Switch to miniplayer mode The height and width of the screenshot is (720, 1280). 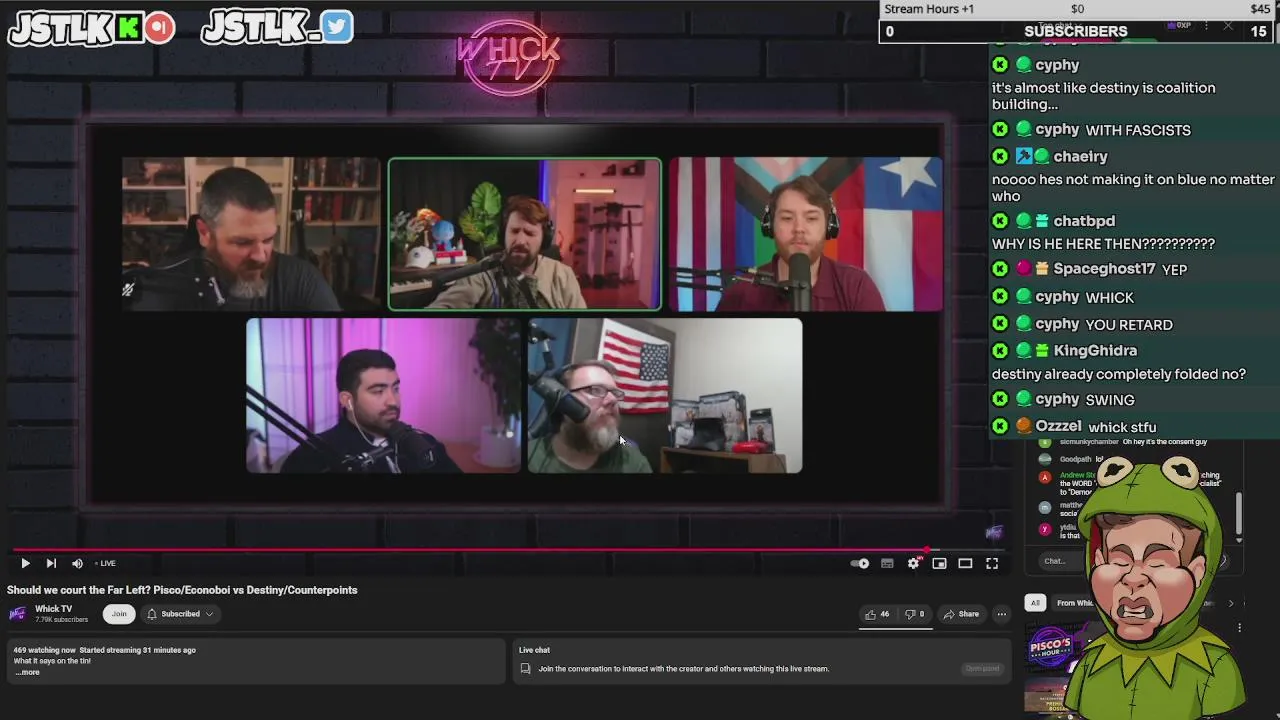click(939, 564)
